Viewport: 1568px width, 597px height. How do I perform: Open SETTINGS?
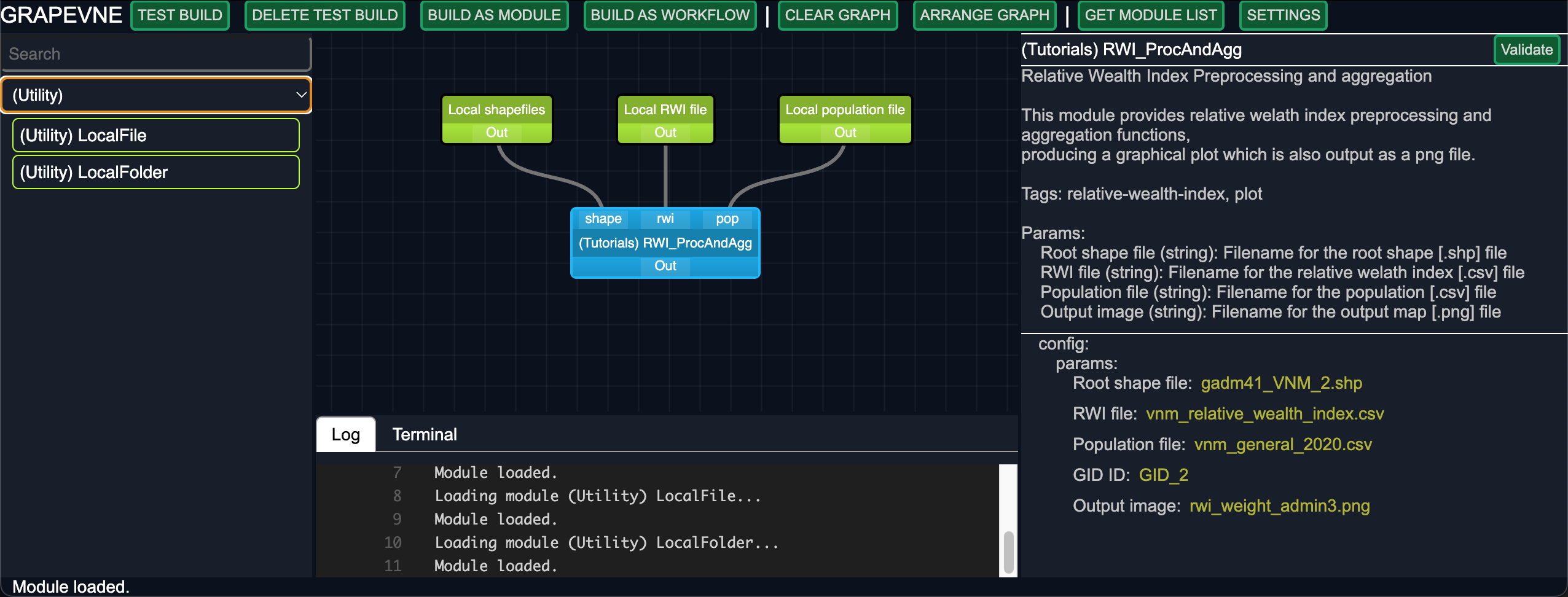(1284, 15)
